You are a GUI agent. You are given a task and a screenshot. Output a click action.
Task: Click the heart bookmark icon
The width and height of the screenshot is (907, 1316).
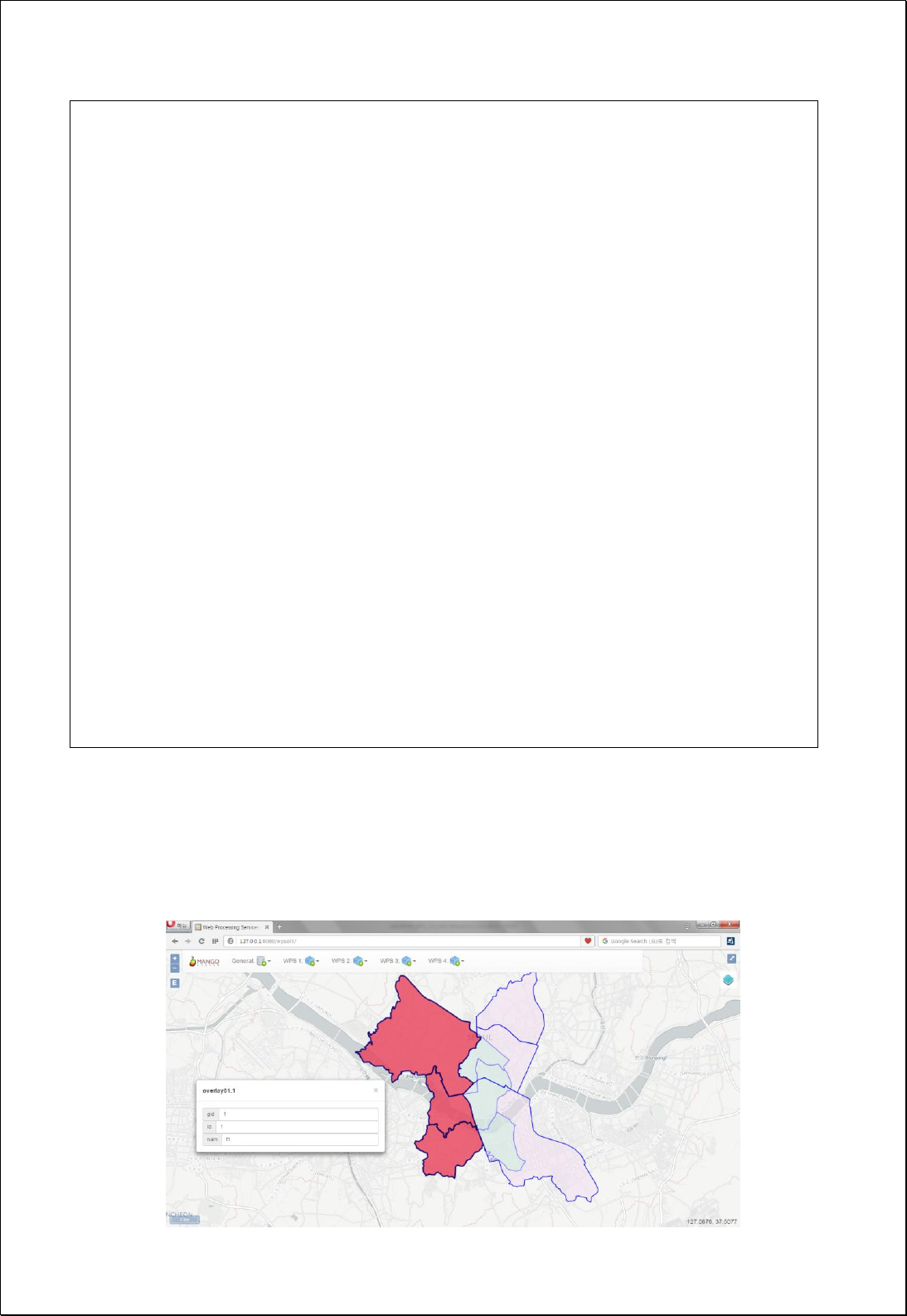click(589, 941)
